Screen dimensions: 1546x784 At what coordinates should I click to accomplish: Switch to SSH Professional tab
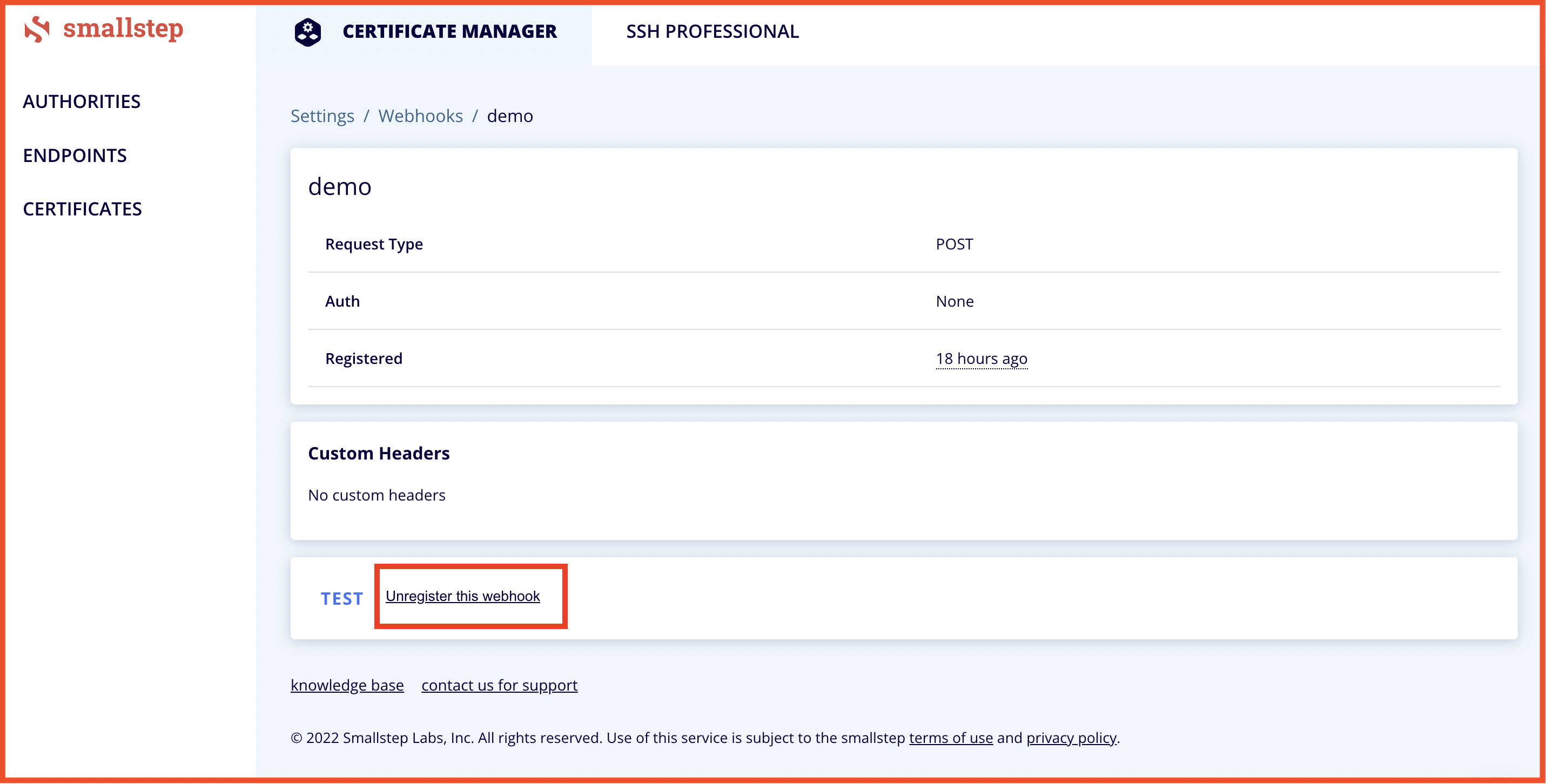712,32
